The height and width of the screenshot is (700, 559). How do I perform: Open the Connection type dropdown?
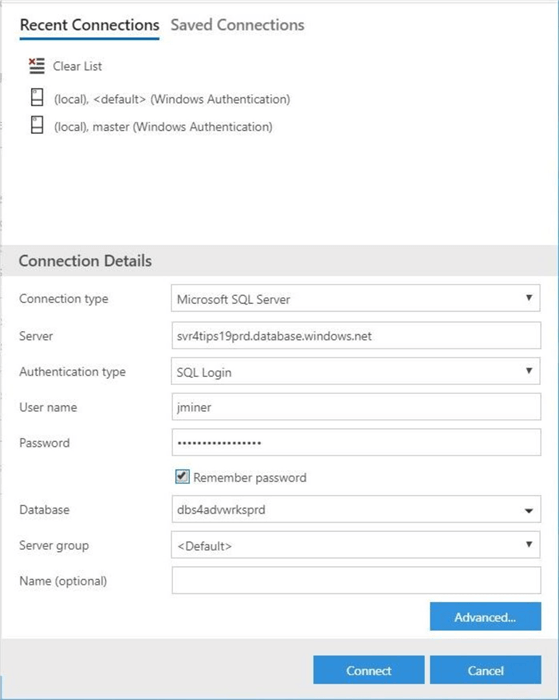(355, 298)
